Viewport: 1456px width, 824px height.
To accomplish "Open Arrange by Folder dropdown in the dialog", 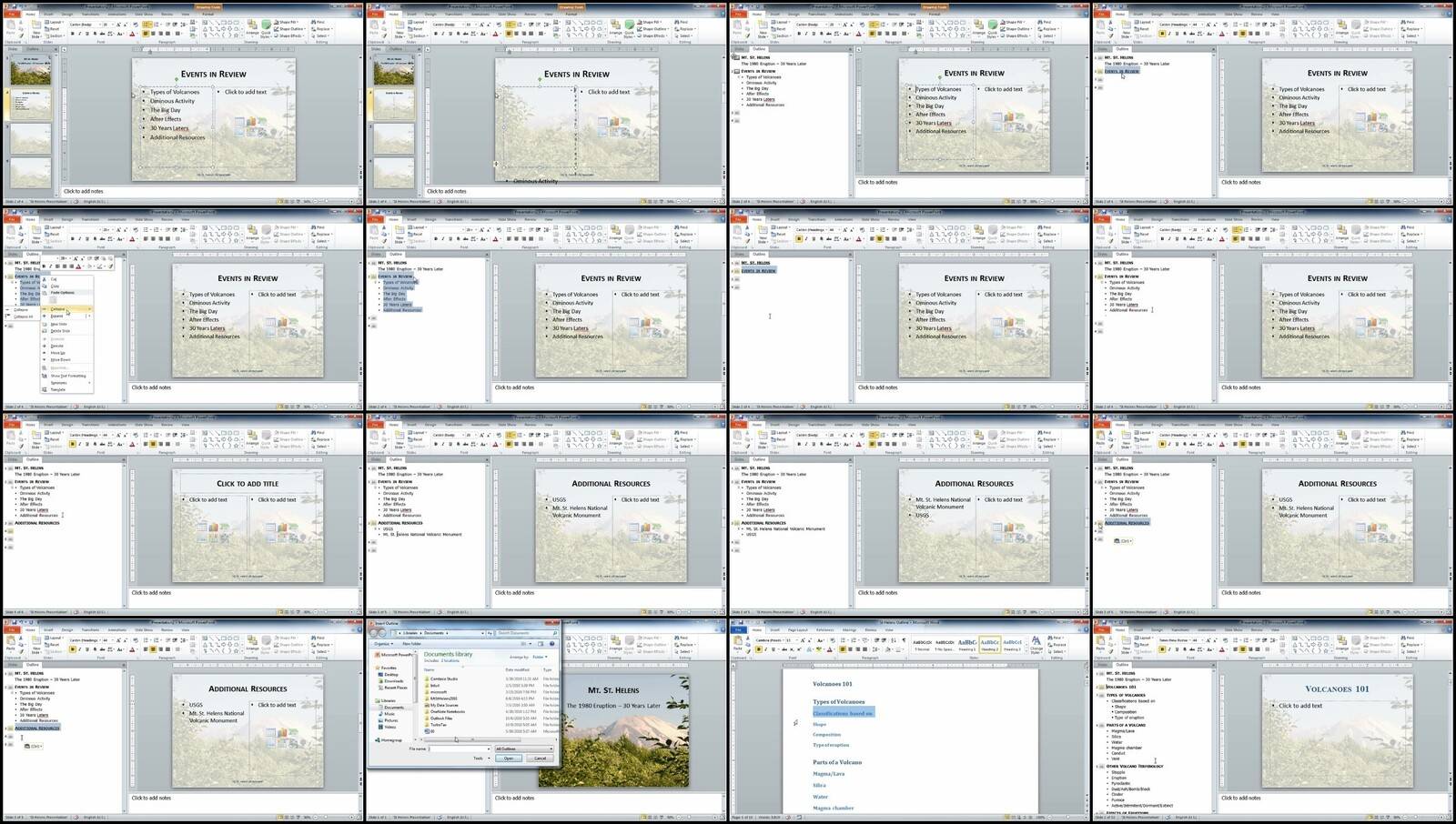I will coord(540,657).
